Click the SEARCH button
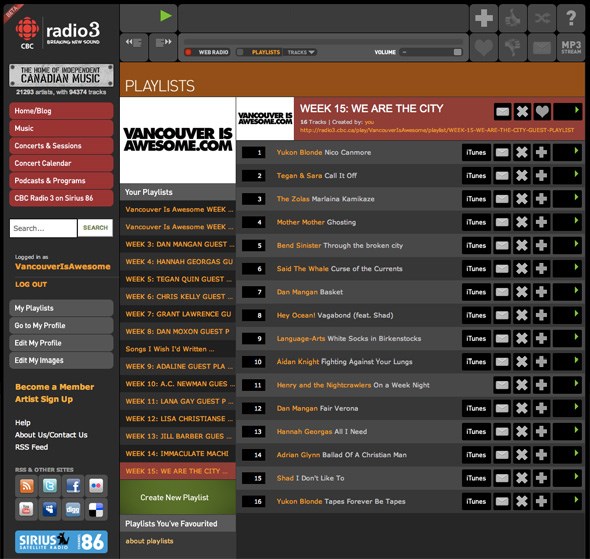Viewport: 590px width, 559px height. [95, 228]
